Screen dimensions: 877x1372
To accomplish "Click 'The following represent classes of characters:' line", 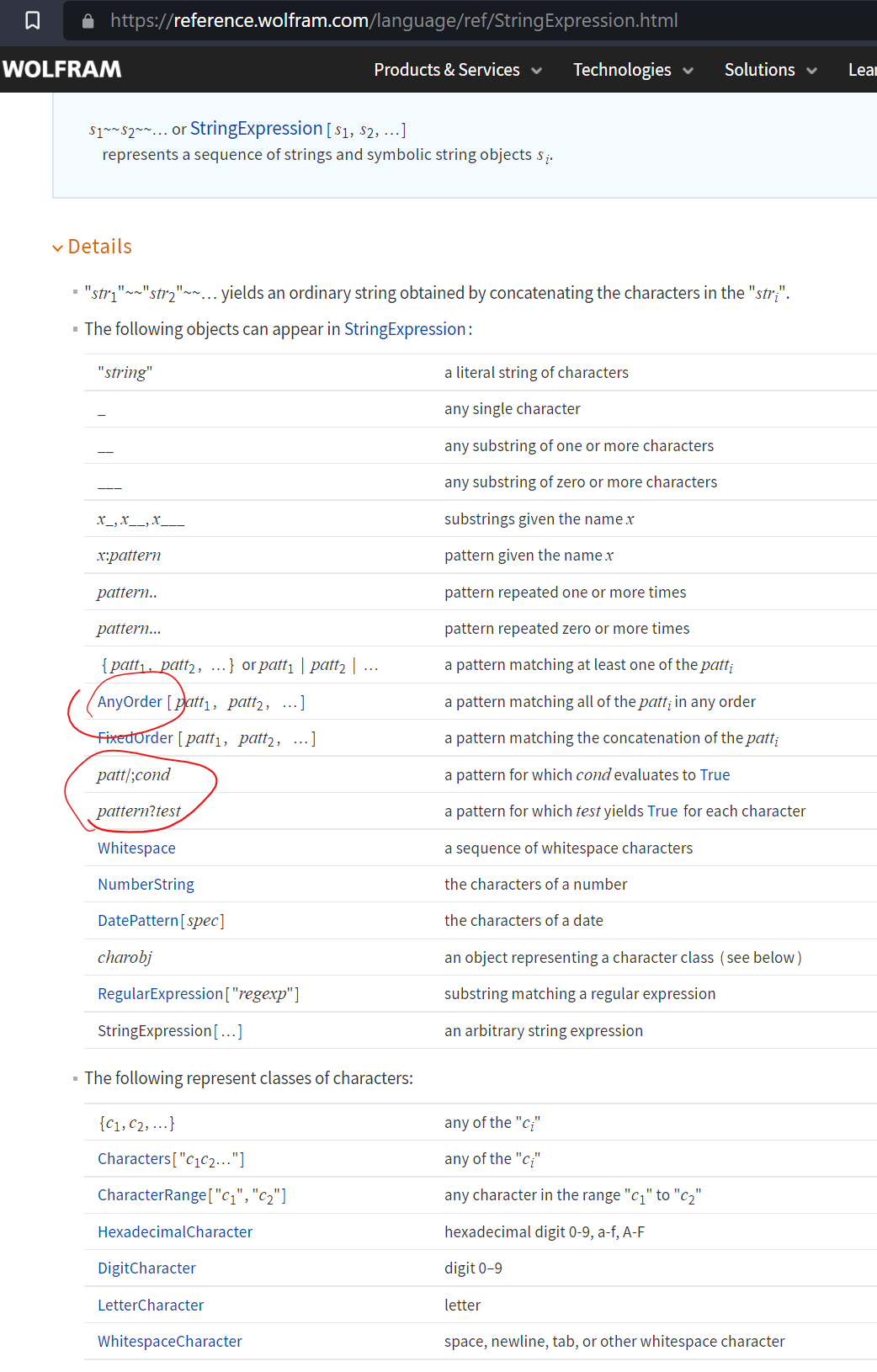I will pos(248,1078).
